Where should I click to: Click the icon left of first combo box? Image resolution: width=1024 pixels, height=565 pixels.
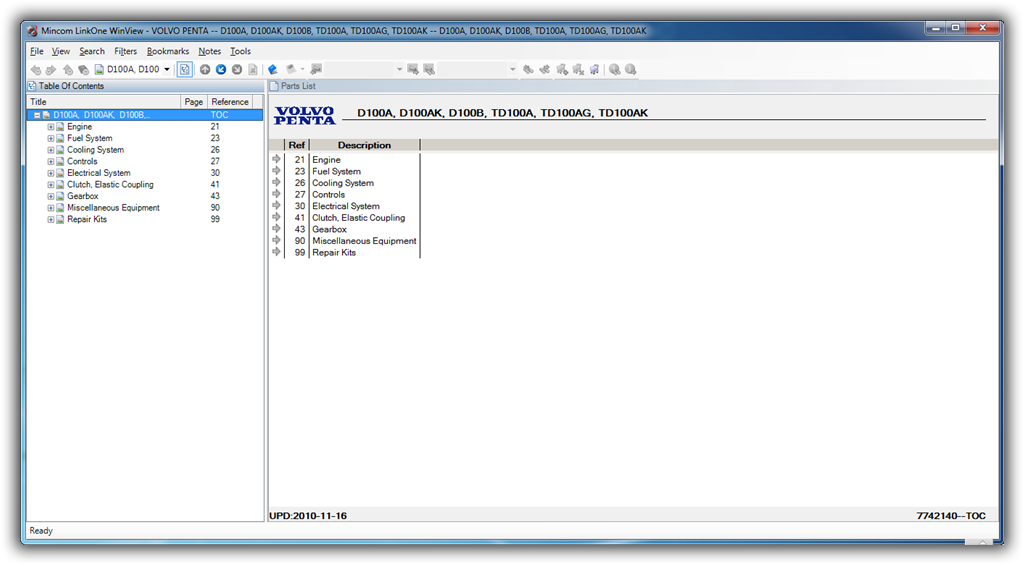(x=316, y=69)
